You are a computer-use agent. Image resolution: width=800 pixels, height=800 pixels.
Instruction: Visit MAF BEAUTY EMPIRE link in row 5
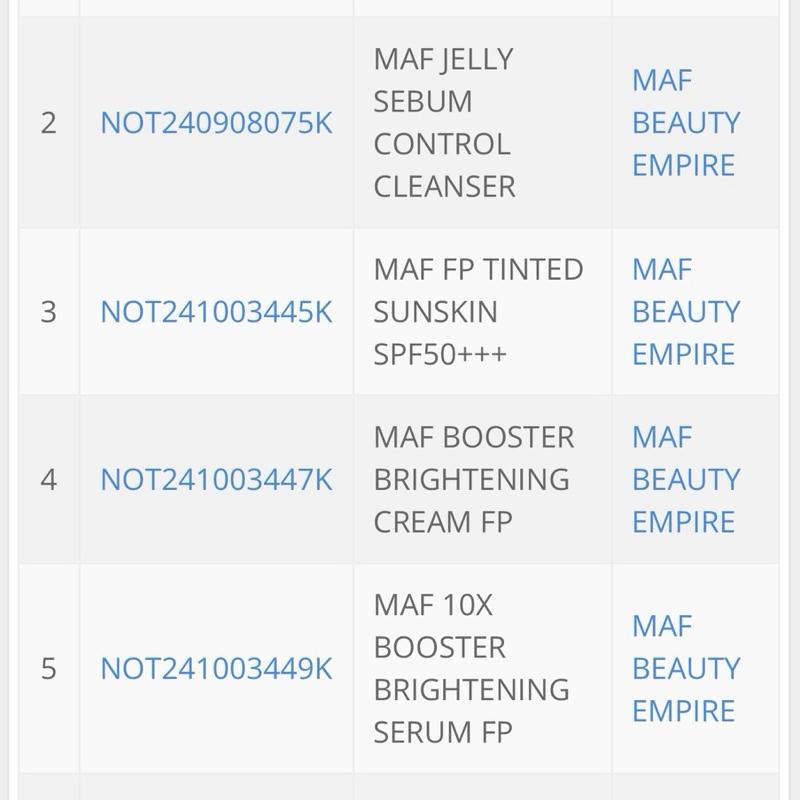pyautogui.click(x=686, y=668)
